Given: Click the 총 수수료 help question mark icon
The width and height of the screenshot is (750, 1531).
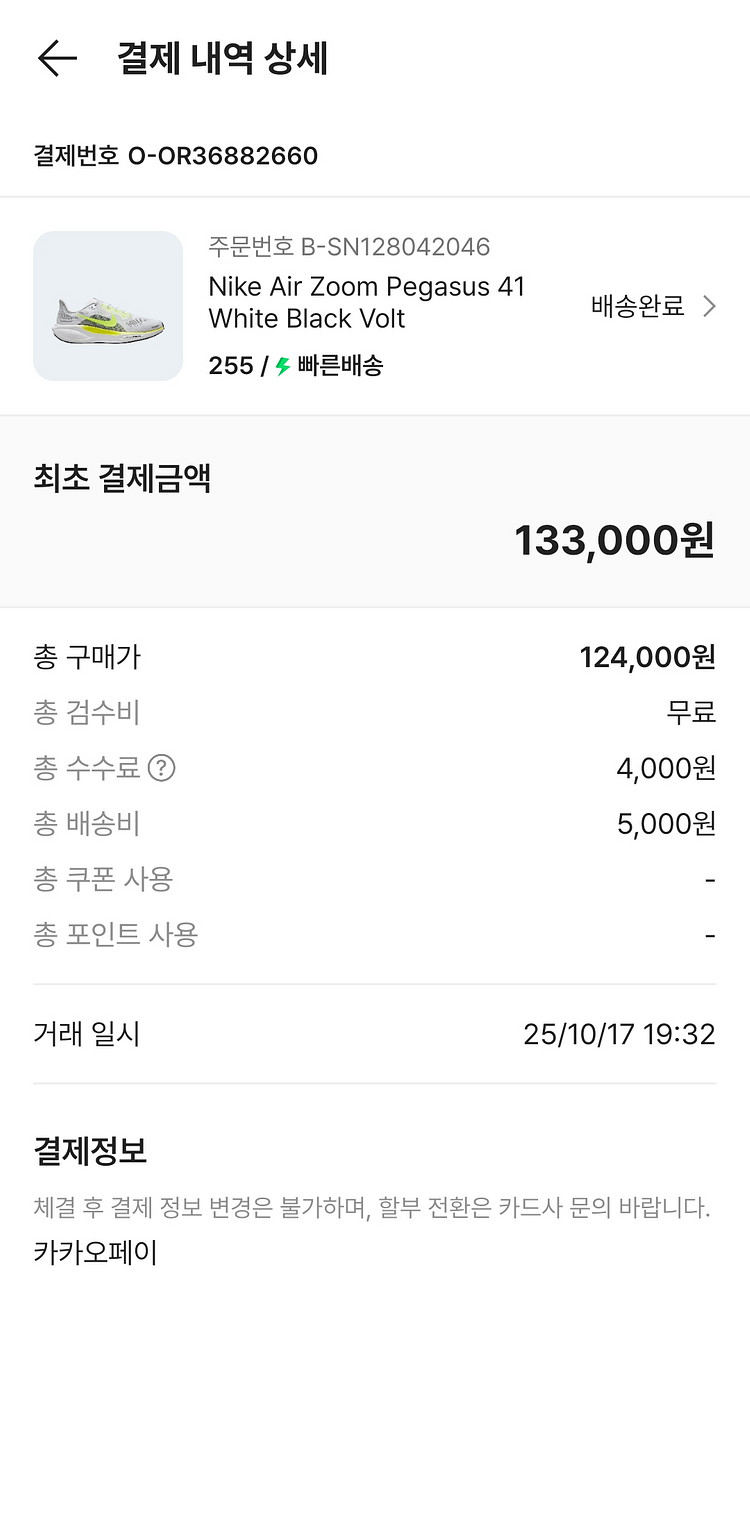Looking at the screenshot, I should [x=161, y=768].
